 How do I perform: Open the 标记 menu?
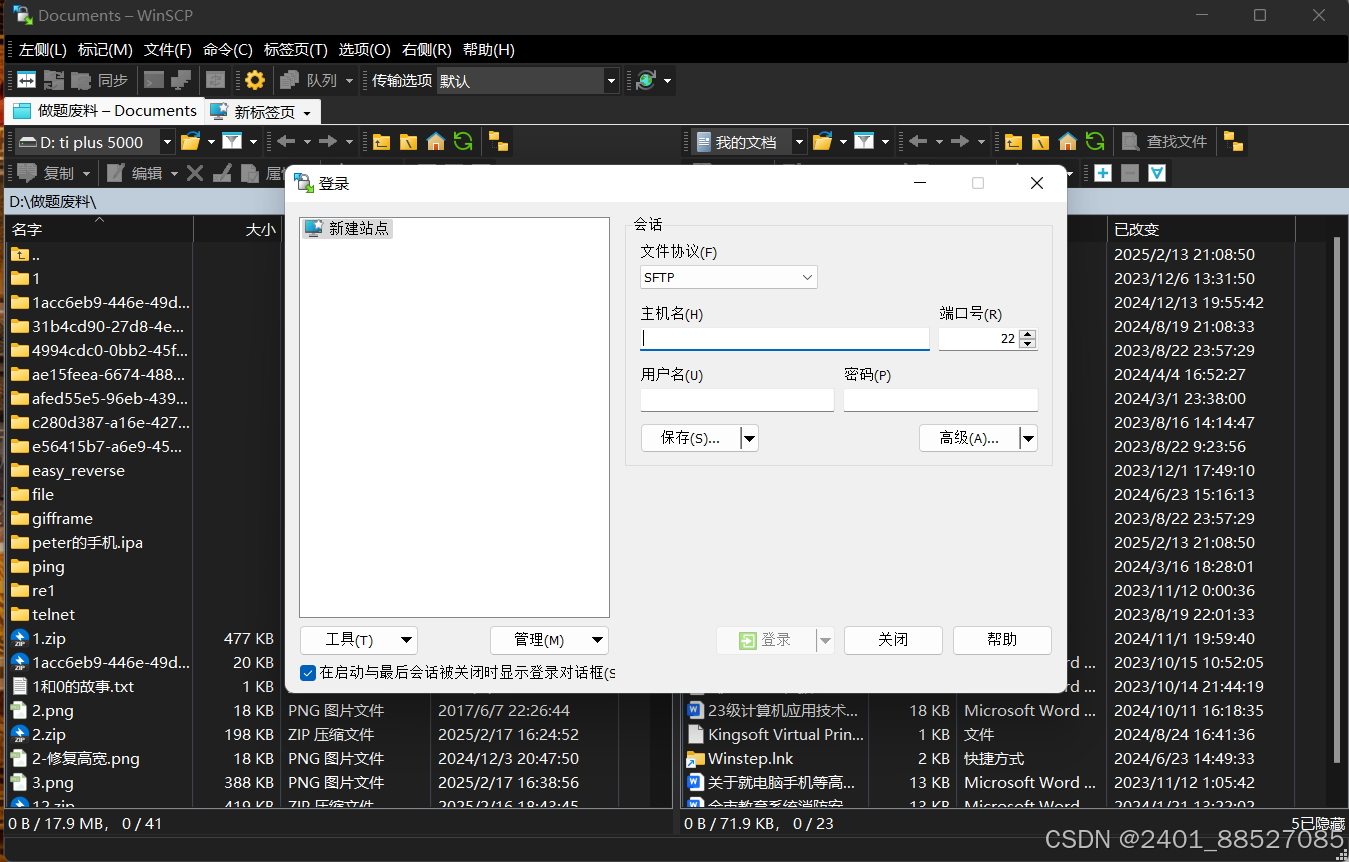point(105,50)
